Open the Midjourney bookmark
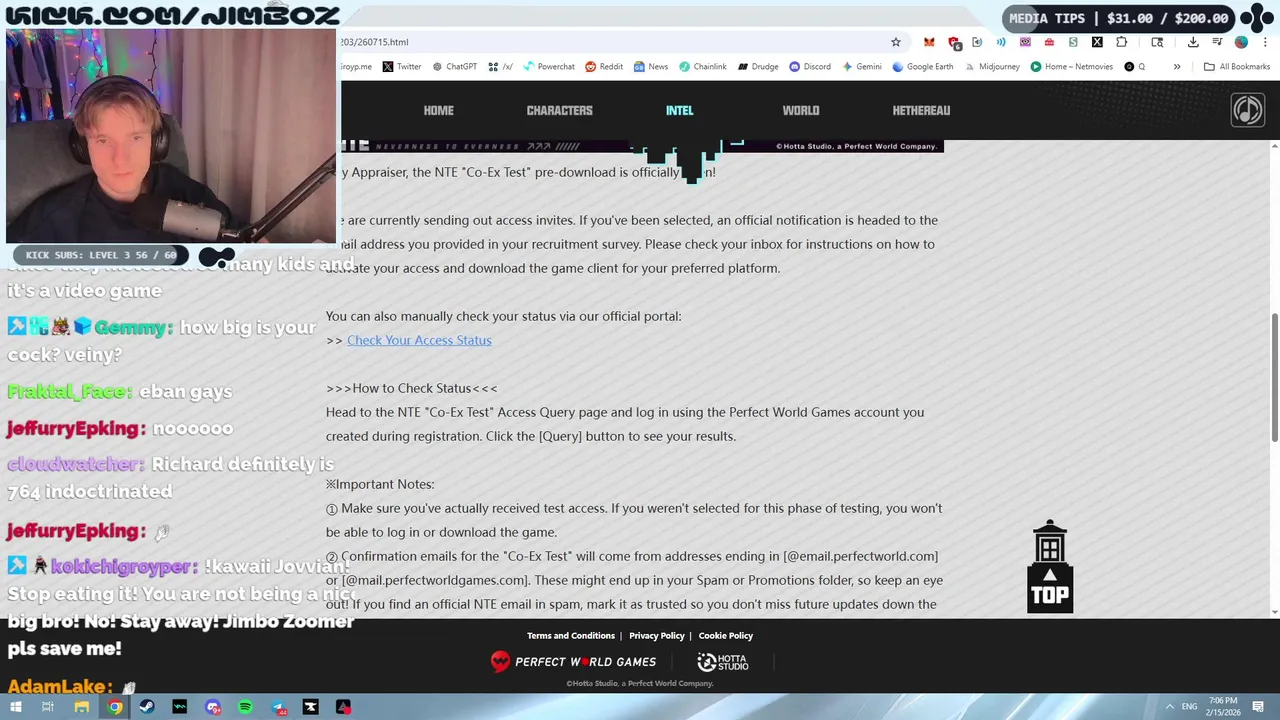1280x720 pixels. click(992, 67)
